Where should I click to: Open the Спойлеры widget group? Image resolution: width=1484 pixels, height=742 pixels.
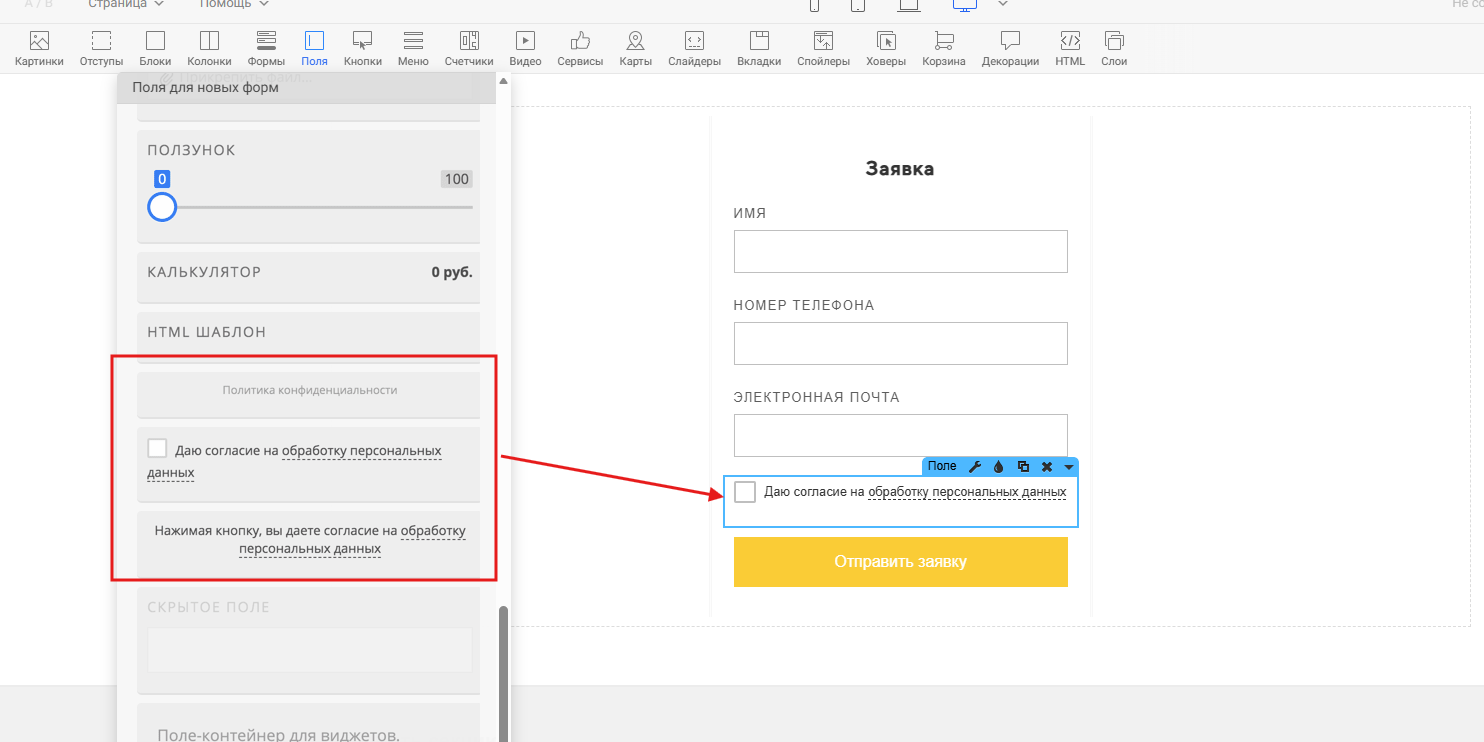pos(823,49)
